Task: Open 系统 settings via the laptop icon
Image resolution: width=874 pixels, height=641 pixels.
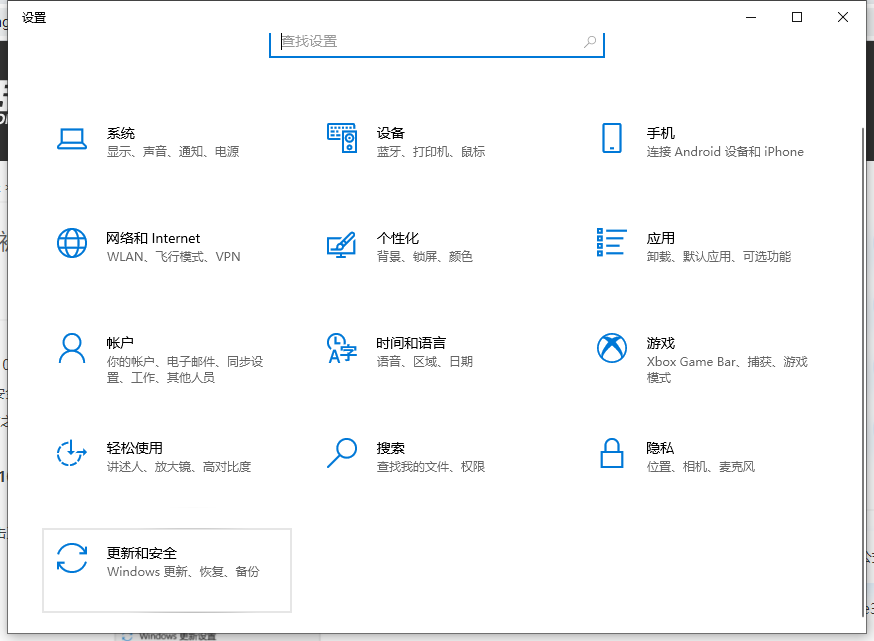Action: (71, 139)
